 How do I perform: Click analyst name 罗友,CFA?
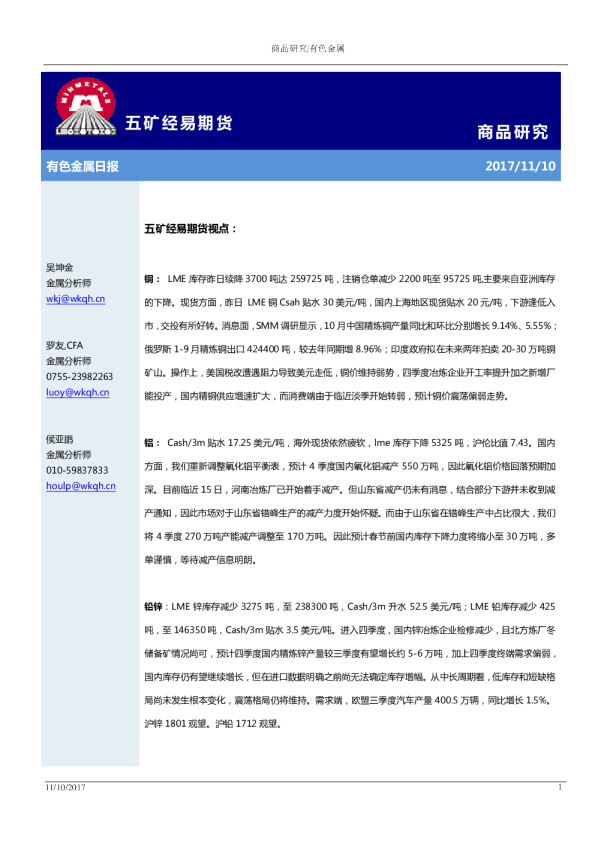(64, 345)
